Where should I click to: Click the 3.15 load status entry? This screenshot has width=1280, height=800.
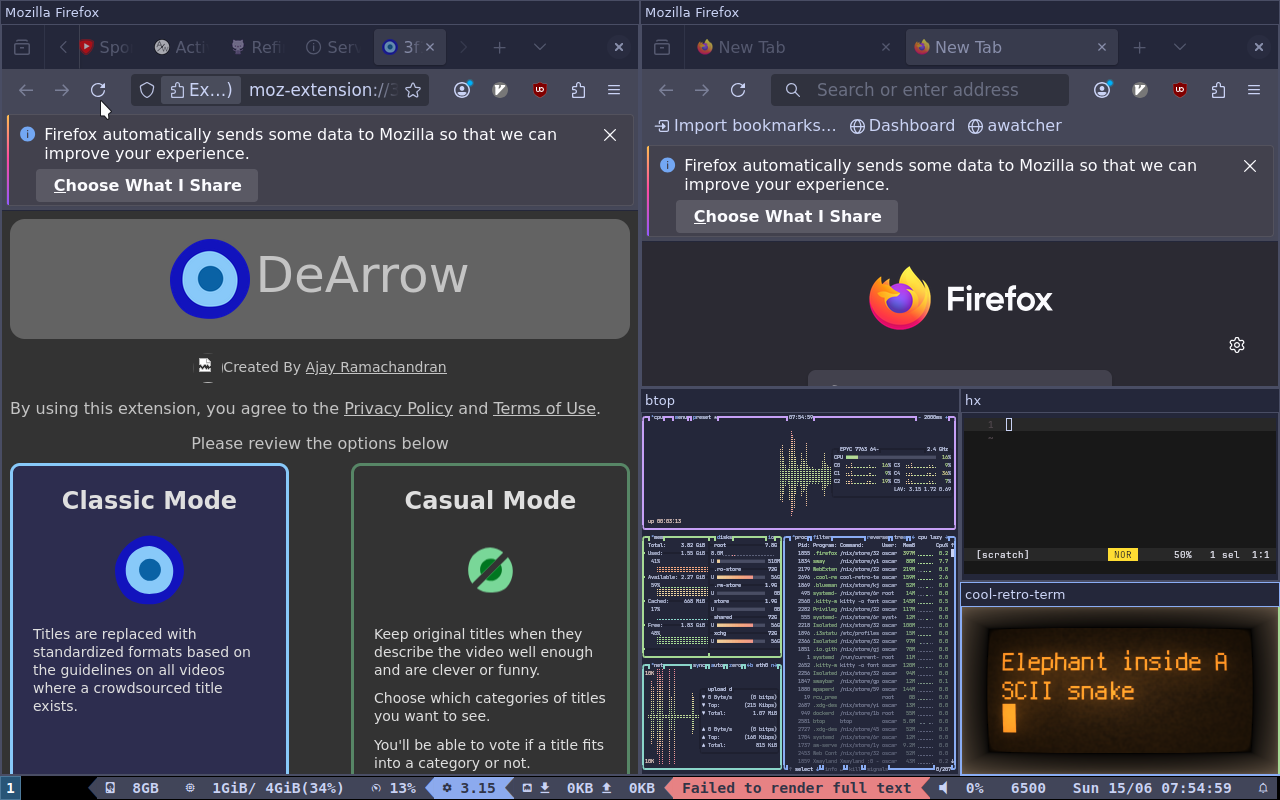(469, 788)
